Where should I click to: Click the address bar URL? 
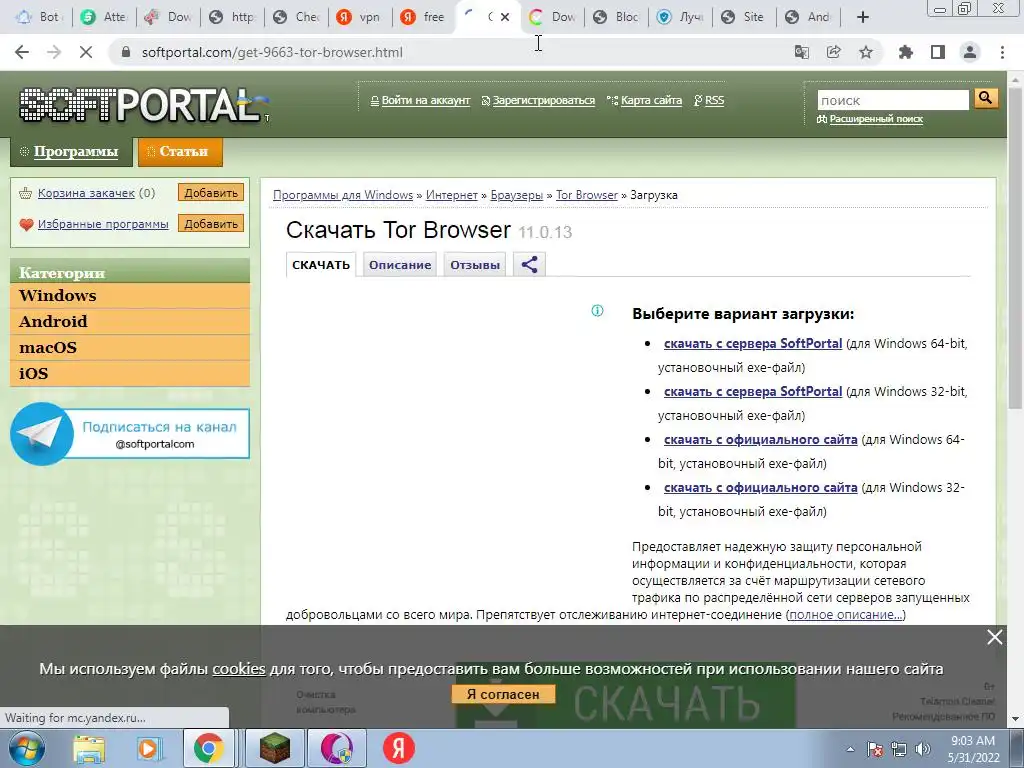coord(272,52)
